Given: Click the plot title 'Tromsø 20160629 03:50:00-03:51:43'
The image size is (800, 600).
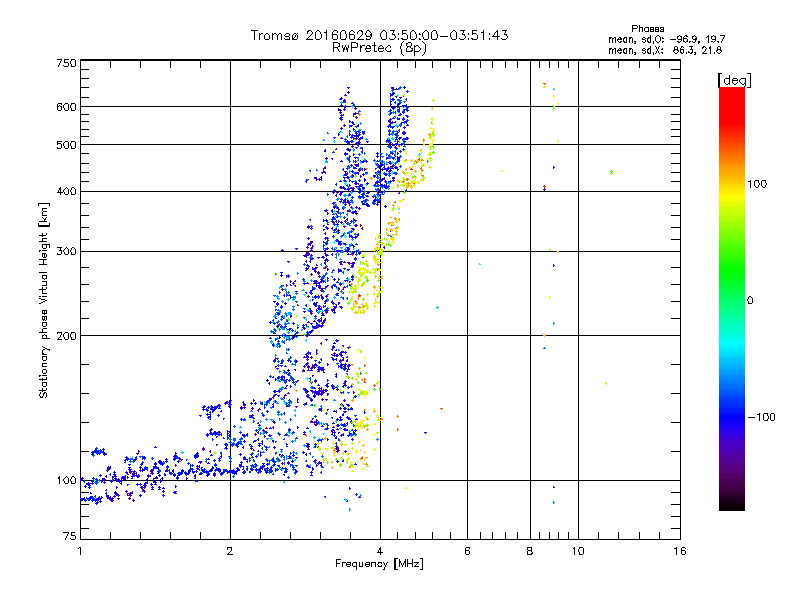Looking at the screenshot, I should coord(379,35).
